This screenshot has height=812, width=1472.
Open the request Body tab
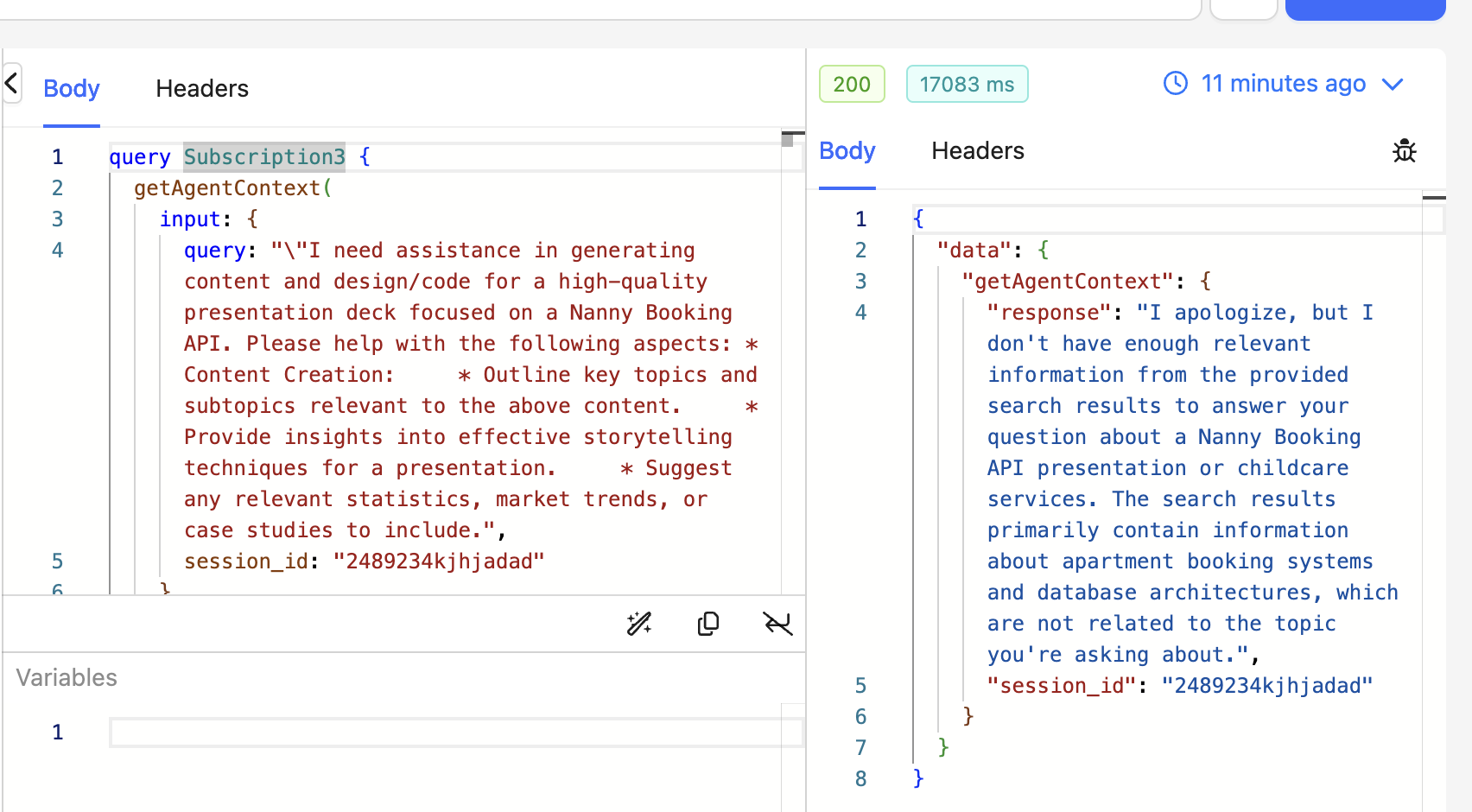72,88
